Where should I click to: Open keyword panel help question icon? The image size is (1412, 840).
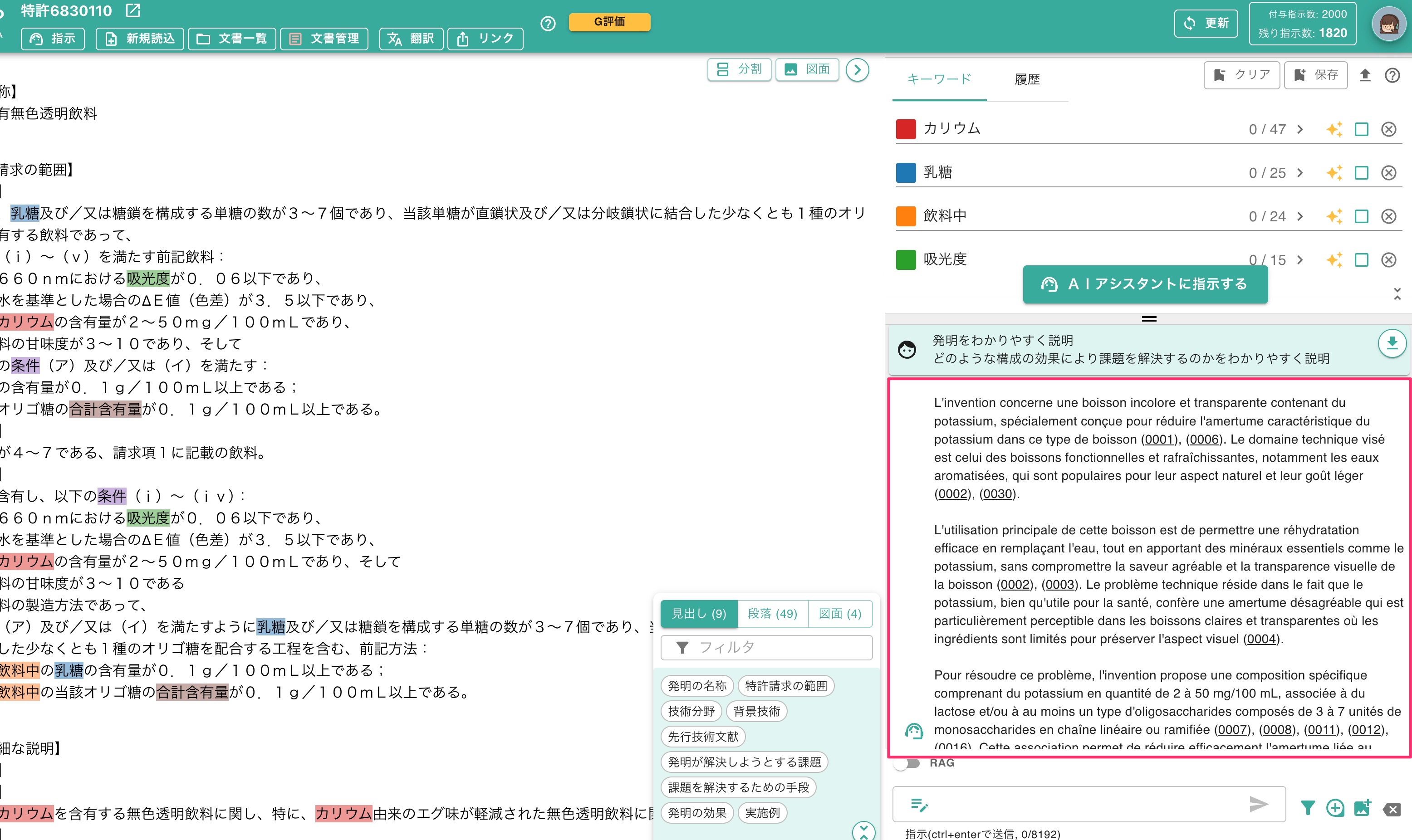[x=1392, y=75]
